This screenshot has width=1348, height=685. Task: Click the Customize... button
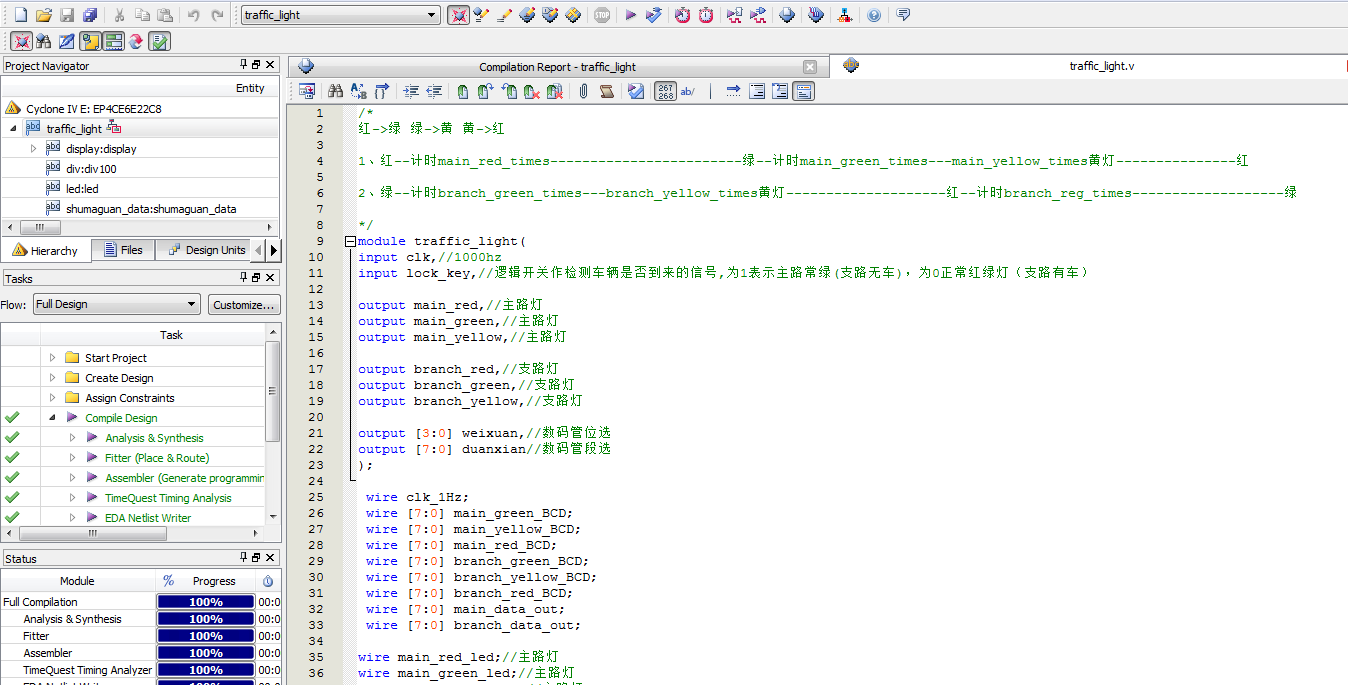244,304
